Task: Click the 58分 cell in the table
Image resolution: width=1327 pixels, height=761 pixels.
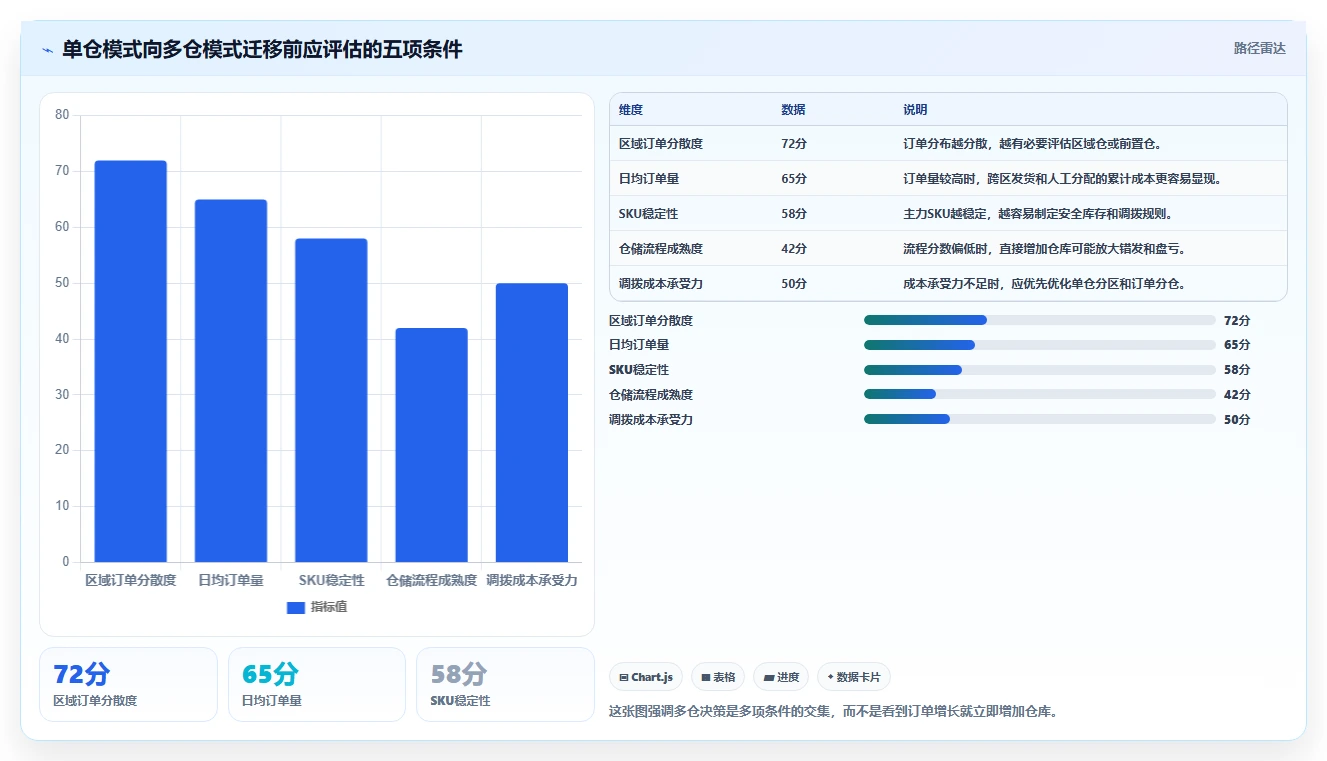Action: click(794, 214)
